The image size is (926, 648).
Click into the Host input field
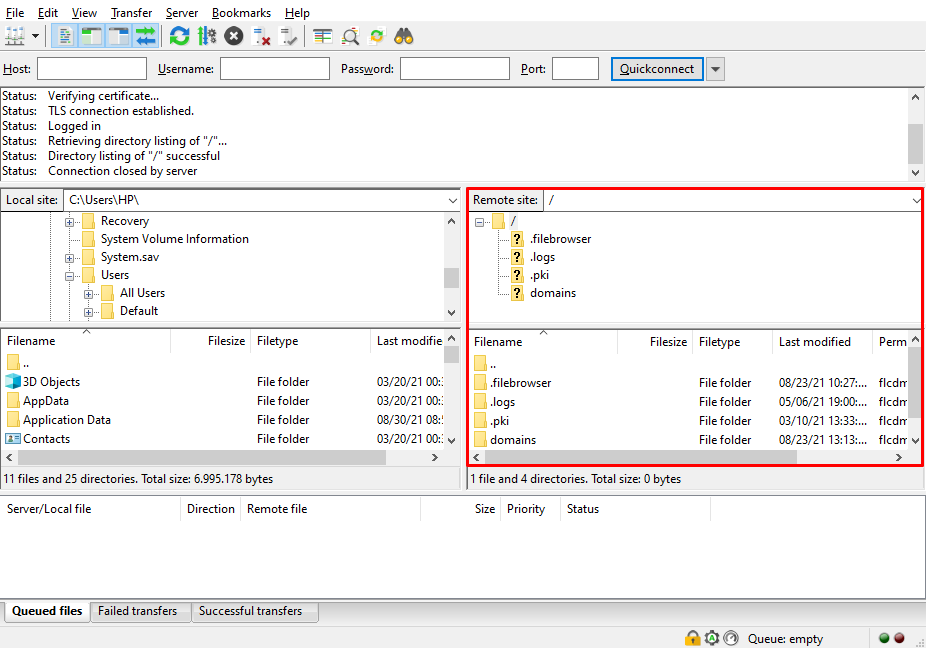(91, 69)
